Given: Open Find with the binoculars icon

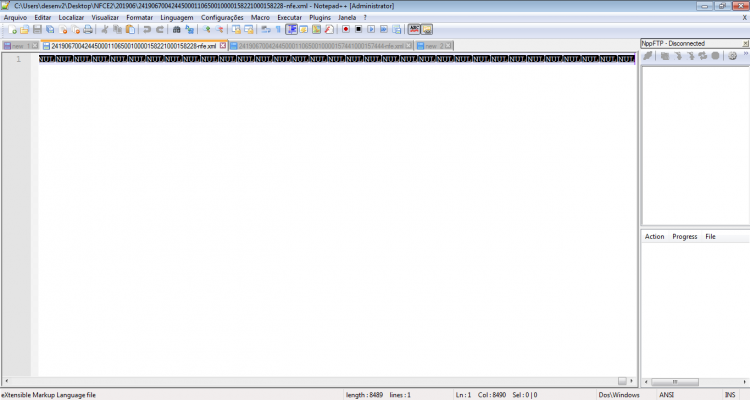Looking at the screenshot, I should click(176, 30).
